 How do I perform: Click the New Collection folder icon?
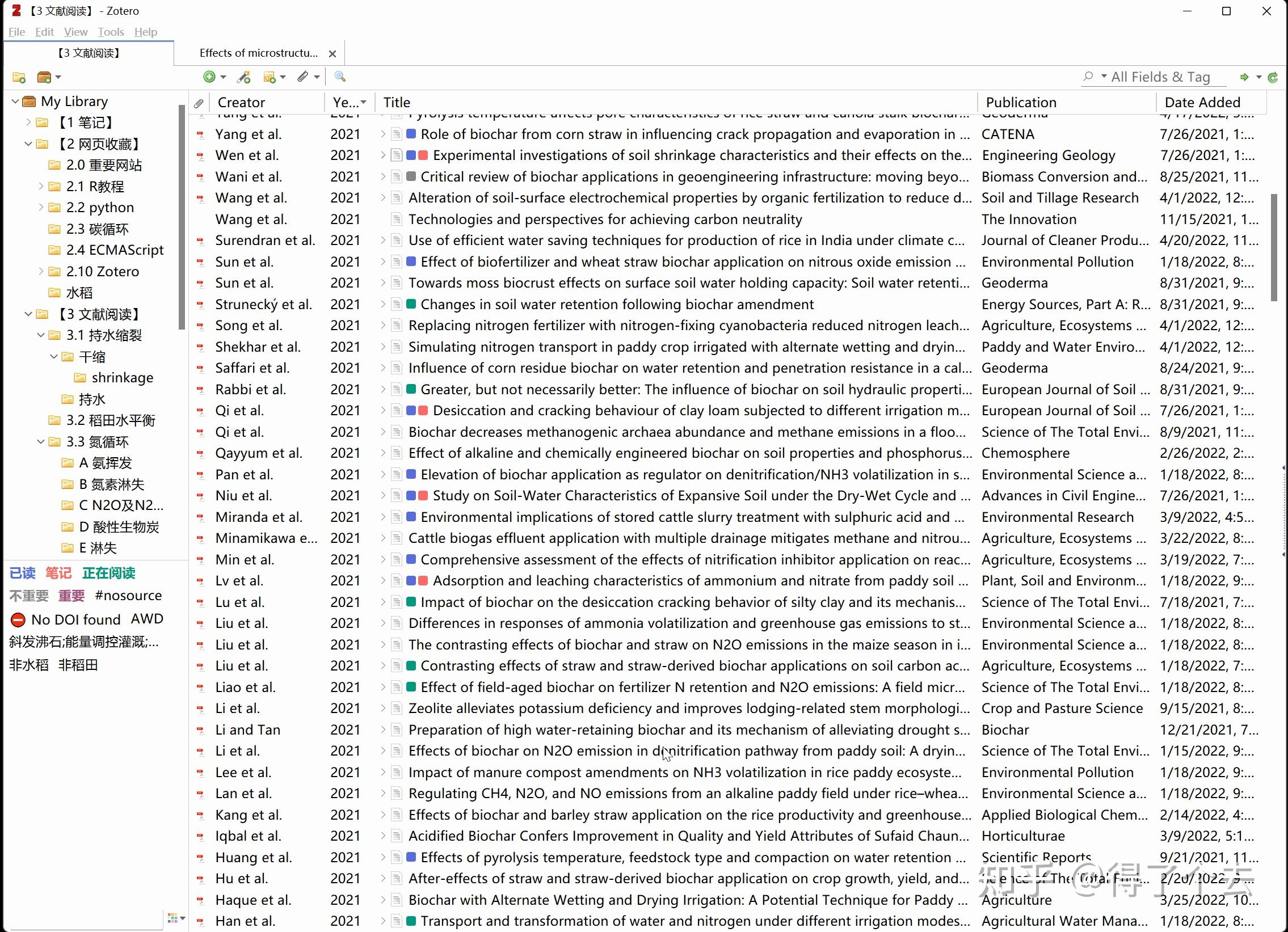pyautogui.click(x=19, y=77)
